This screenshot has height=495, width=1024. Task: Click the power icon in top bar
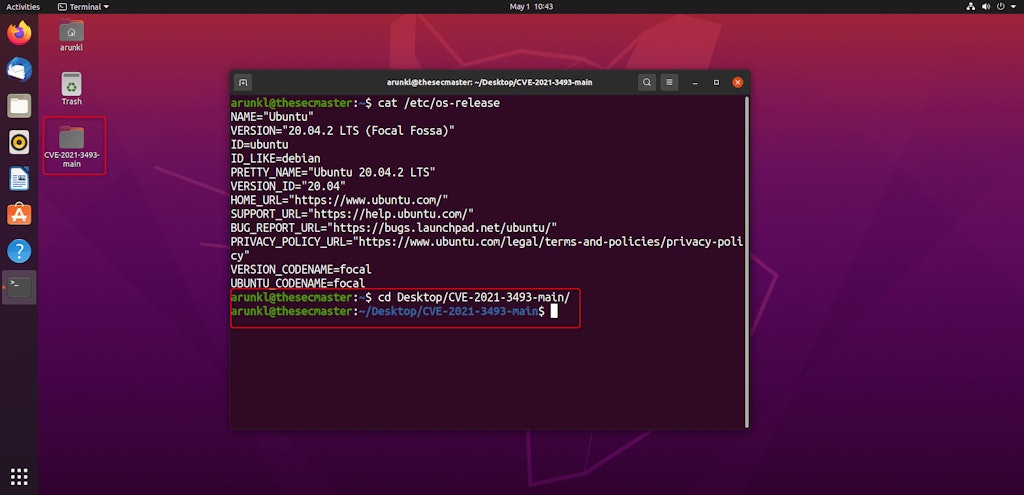pyautogui.click(x=1000, y=7)
